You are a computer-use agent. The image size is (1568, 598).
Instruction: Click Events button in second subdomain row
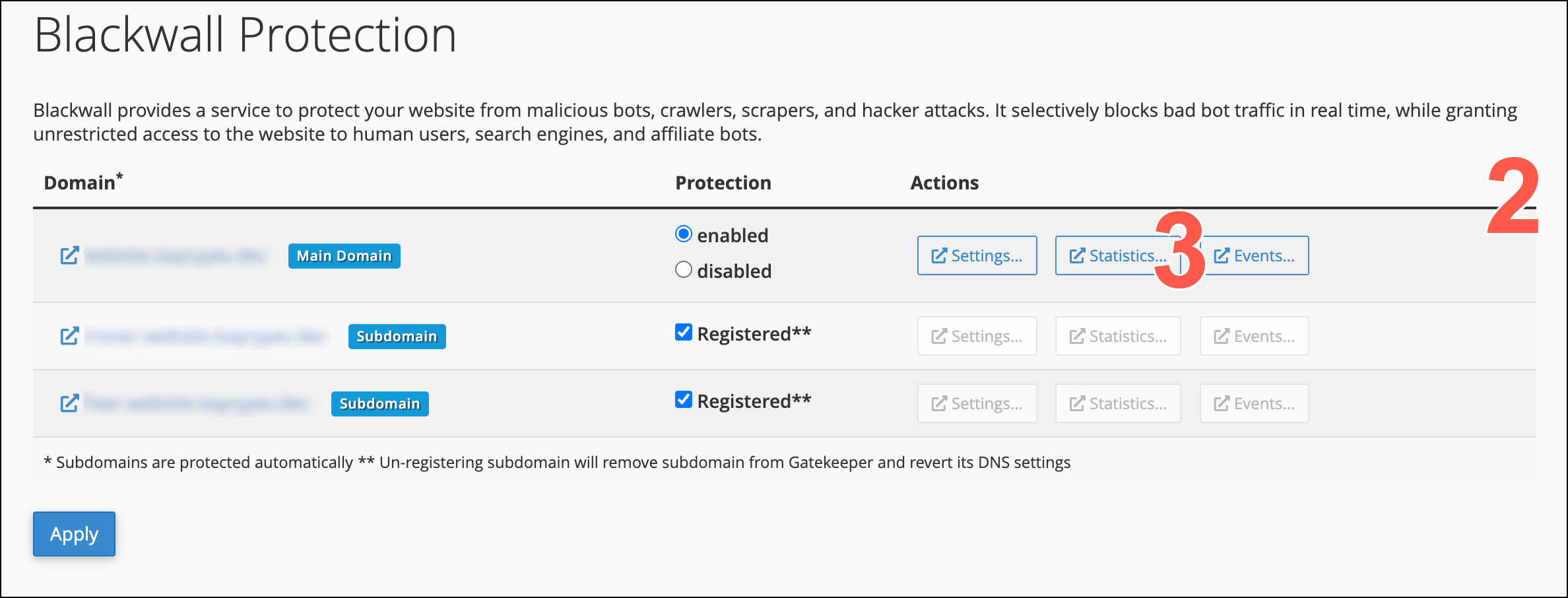coord(1254,403)
